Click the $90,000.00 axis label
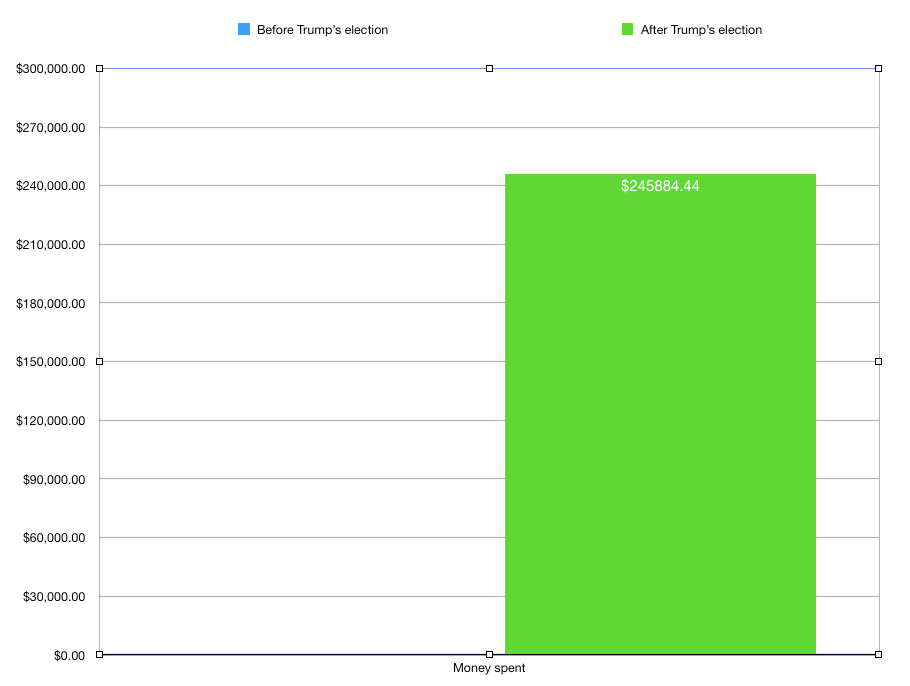Screen dimensions: 910x686 pyautogui.click(x=54, y=479)
